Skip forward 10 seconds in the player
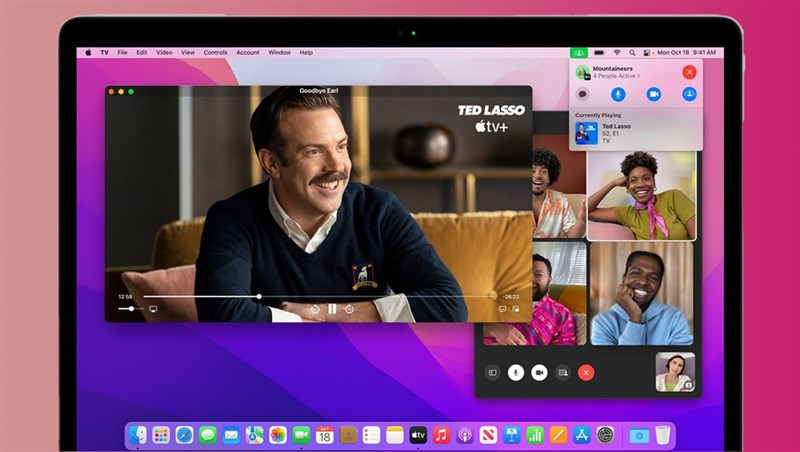Viewport: 800px width, 452px height. (x=349, y=309)
